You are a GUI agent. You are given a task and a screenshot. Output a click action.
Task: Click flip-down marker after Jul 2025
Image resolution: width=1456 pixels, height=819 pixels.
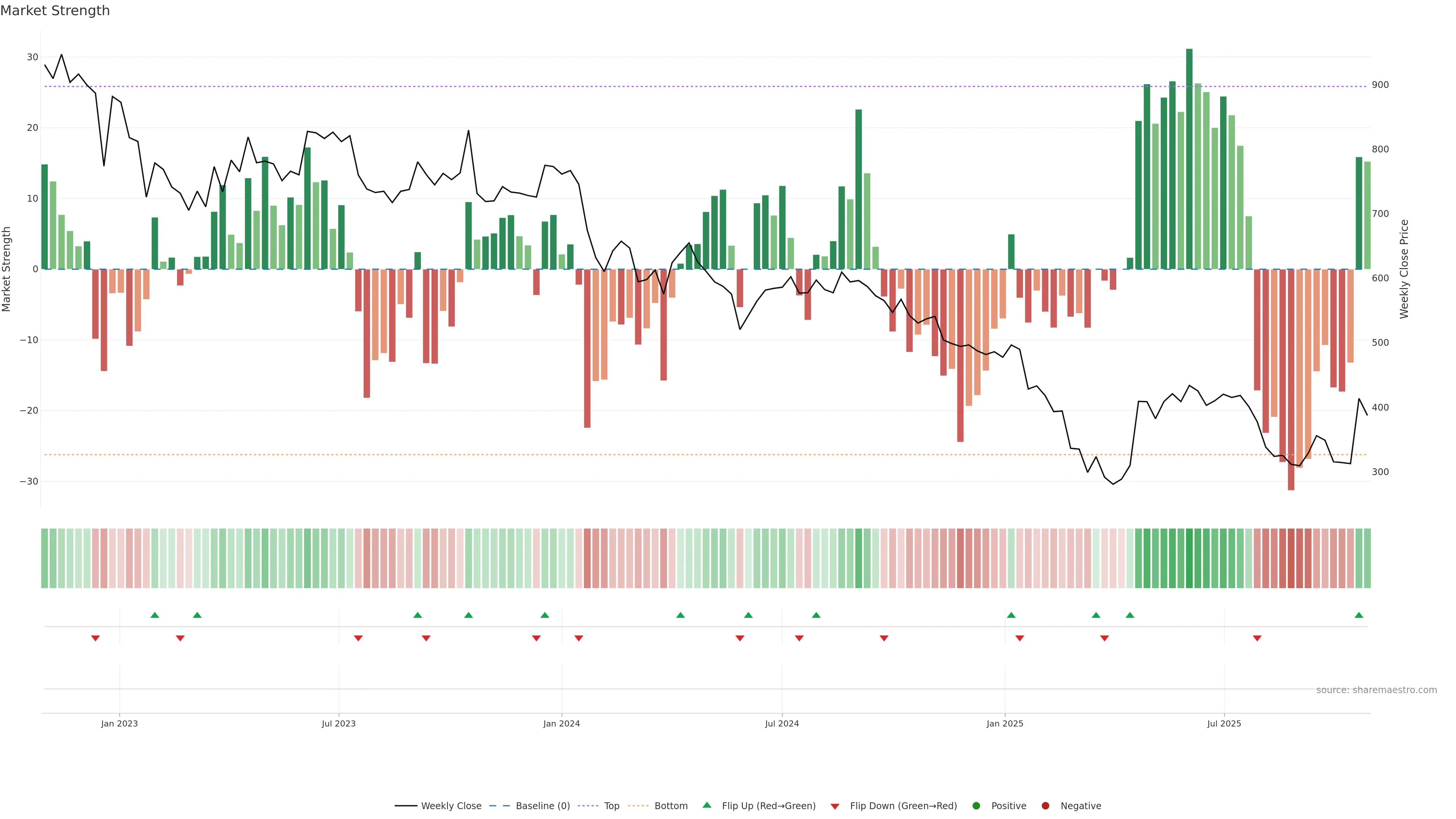[x=1257, y=638]
